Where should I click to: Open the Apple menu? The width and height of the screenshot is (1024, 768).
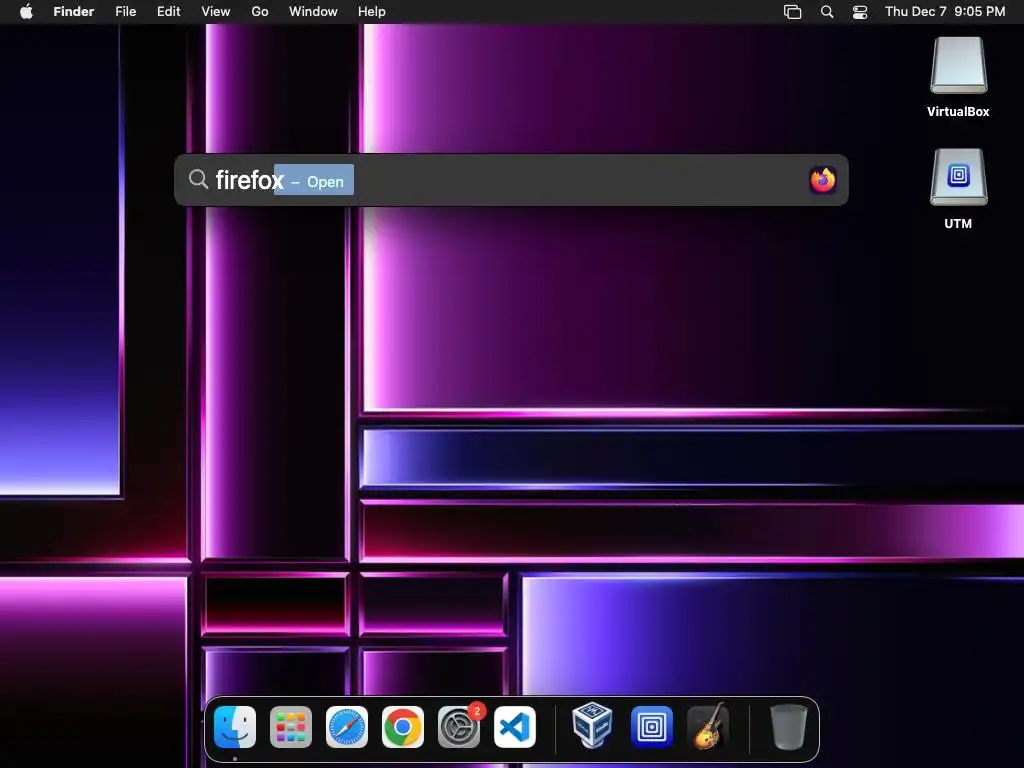click(26, 12)
